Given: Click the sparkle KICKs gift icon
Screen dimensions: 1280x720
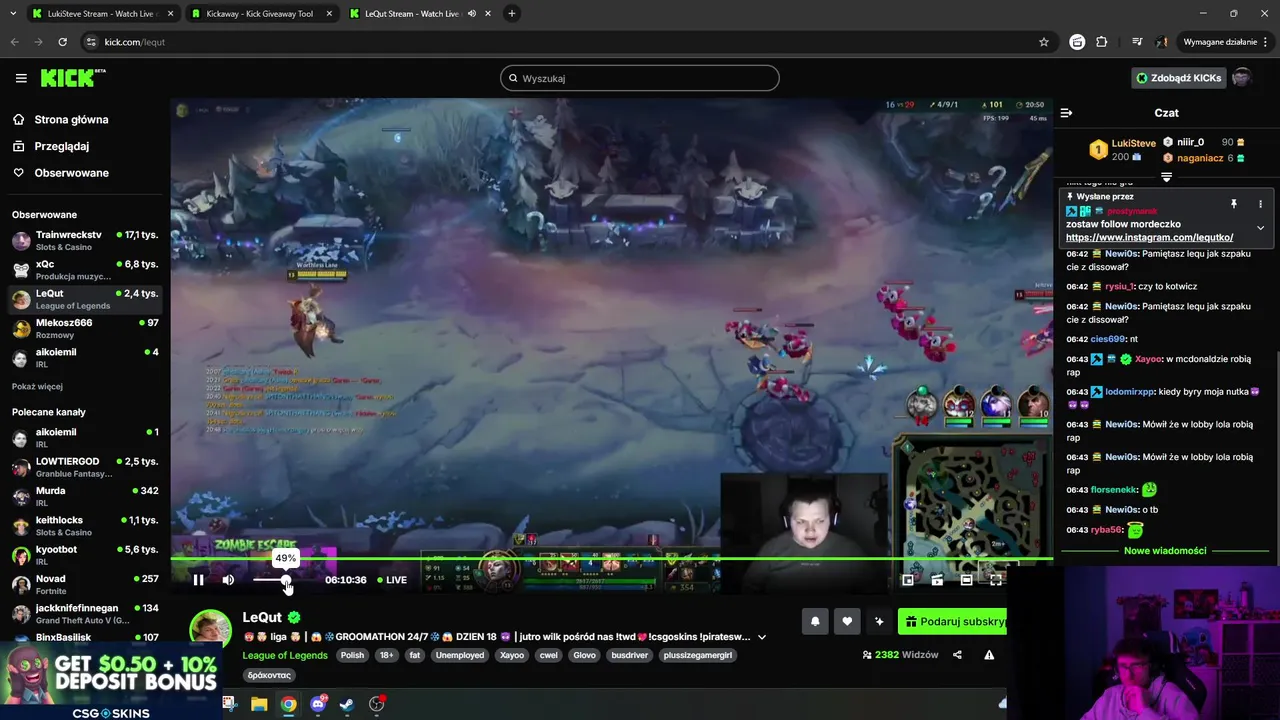Looking at the screenshot, I should coord(879,621).
